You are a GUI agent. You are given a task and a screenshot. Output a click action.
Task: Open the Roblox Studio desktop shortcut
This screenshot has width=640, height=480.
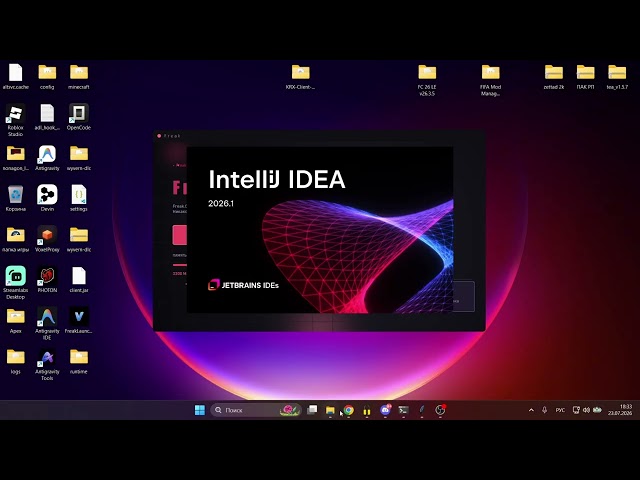[x=16, y=120]
